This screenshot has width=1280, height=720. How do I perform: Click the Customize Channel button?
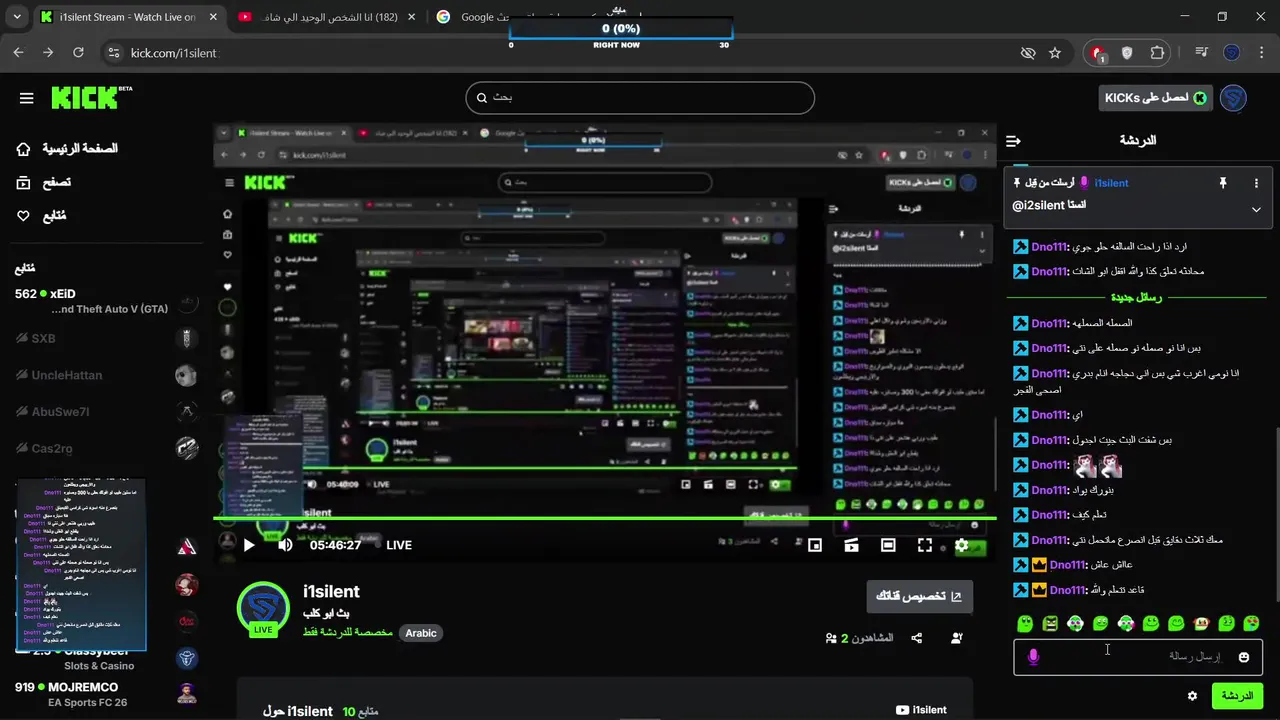(x=919, y=596)
